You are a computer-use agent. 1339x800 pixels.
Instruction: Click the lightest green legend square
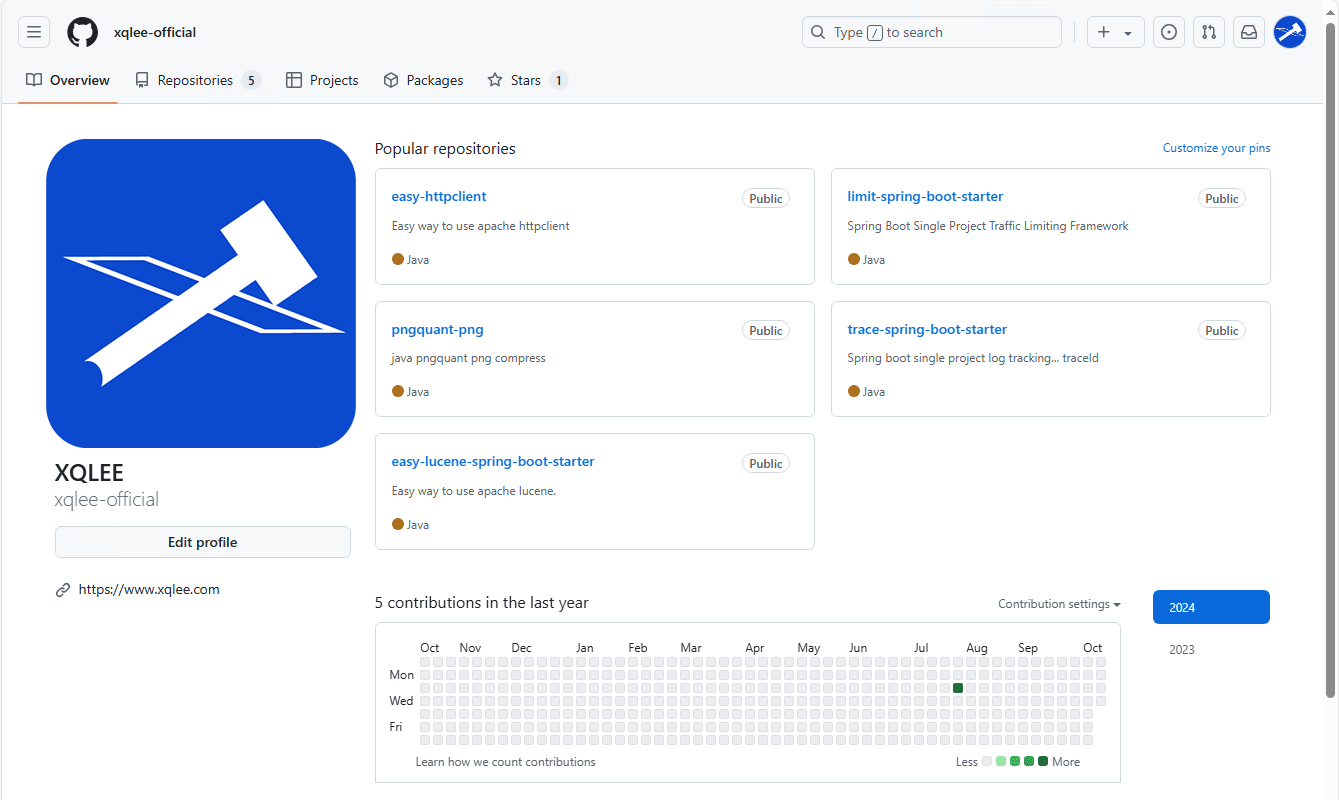point(1001,762)
